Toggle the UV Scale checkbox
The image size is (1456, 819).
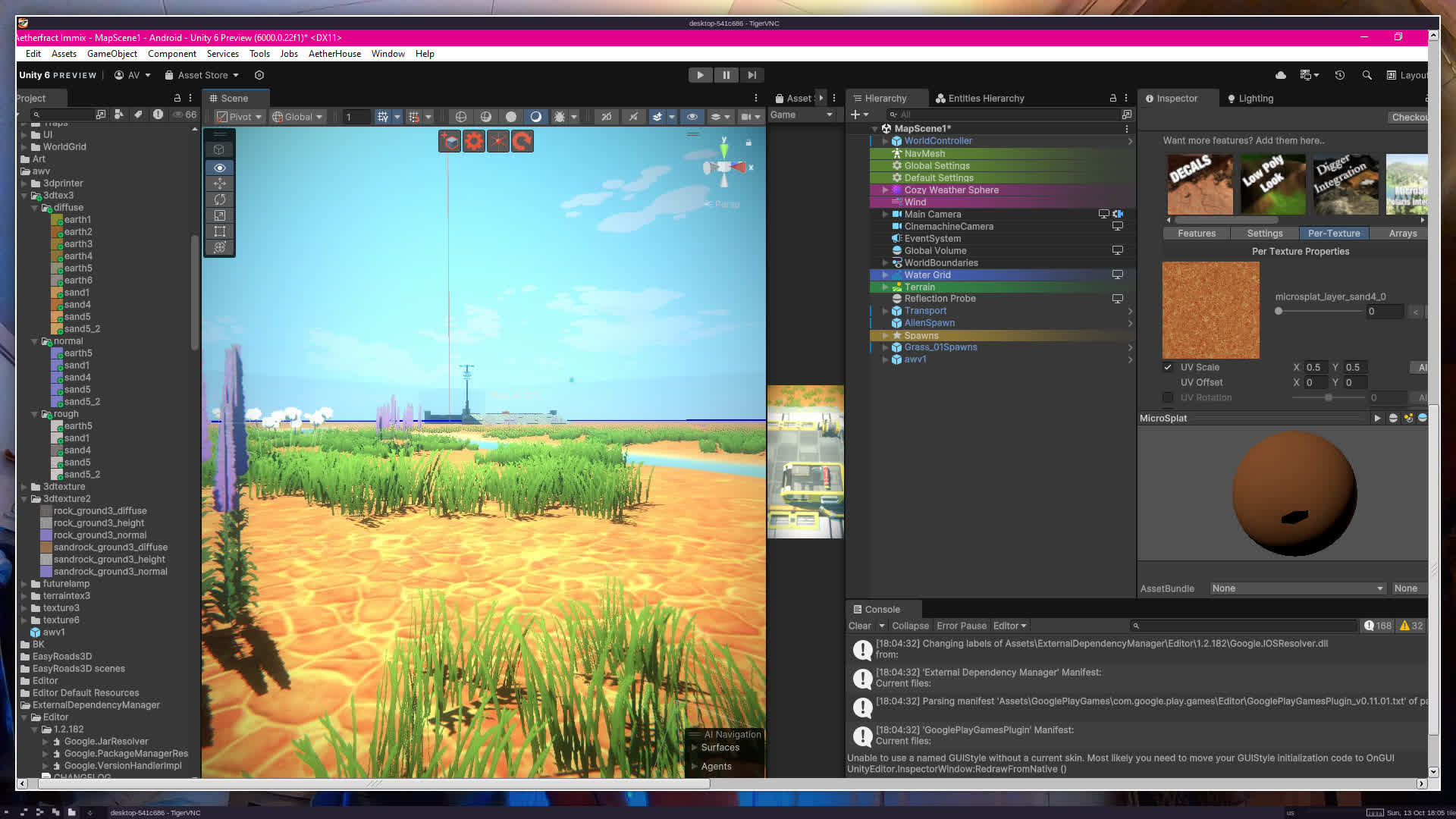(1168, 367)
